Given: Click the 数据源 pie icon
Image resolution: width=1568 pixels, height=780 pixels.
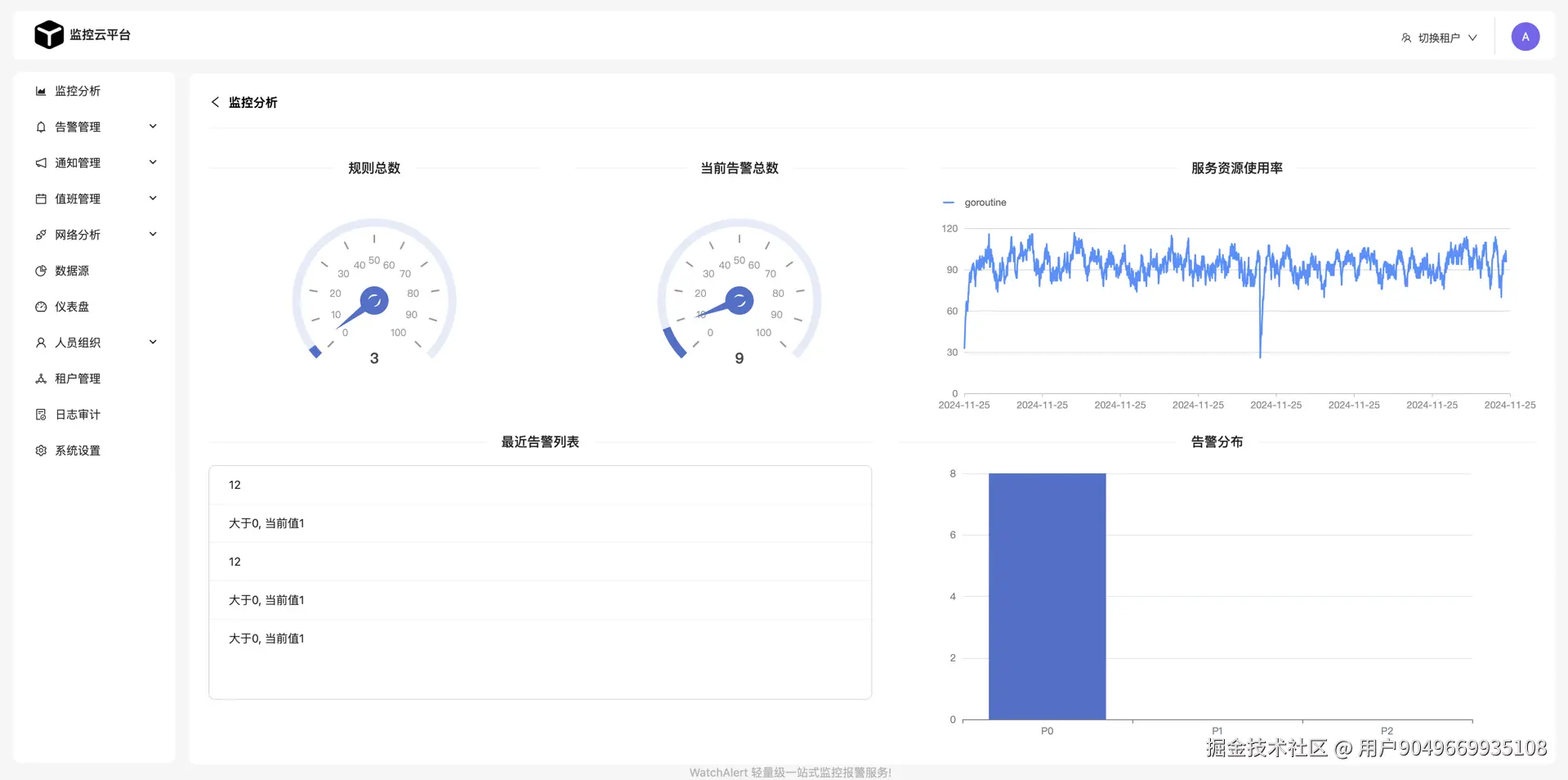Looking at the screenshot, I should click(41, 271).
